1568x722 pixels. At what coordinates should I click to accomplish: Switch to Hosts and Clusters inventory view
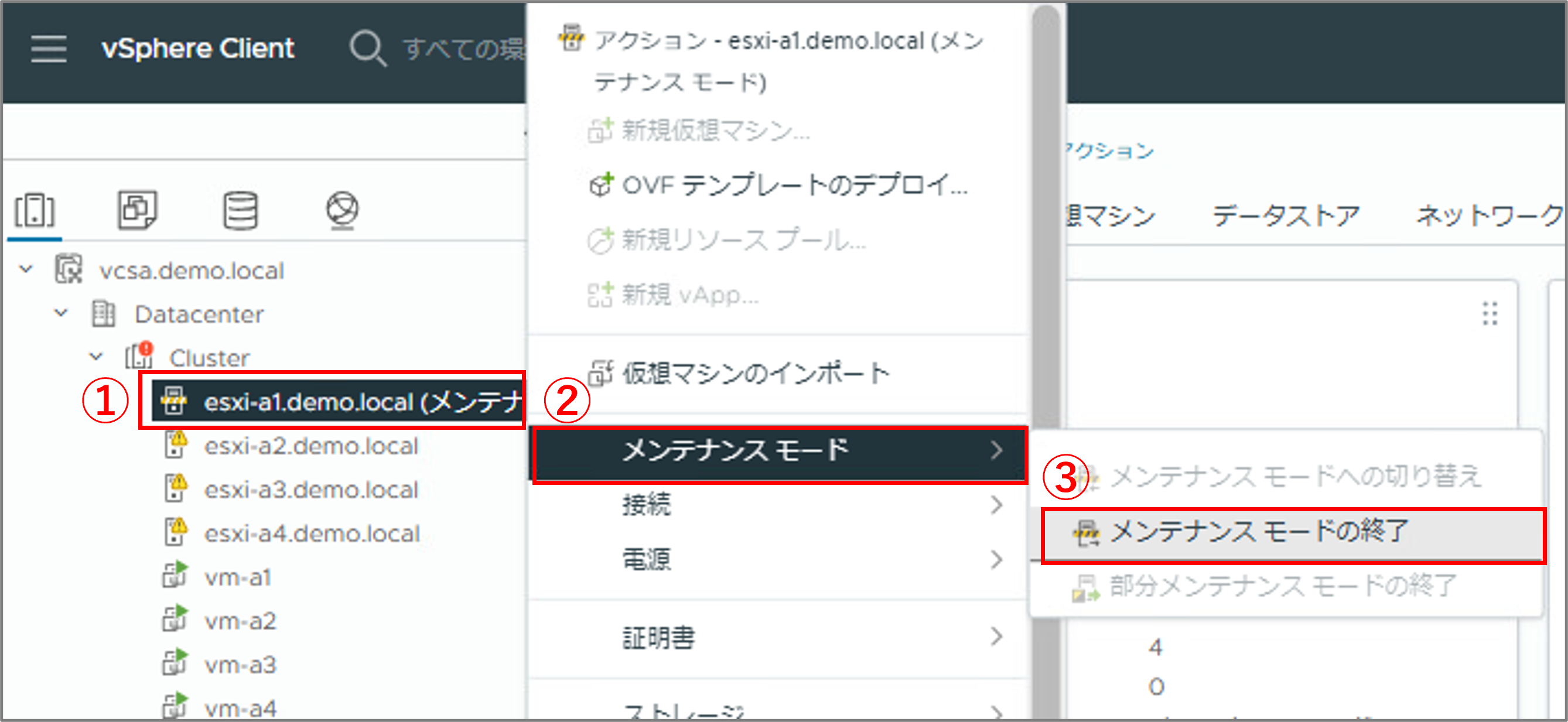(x=35, y=211)
